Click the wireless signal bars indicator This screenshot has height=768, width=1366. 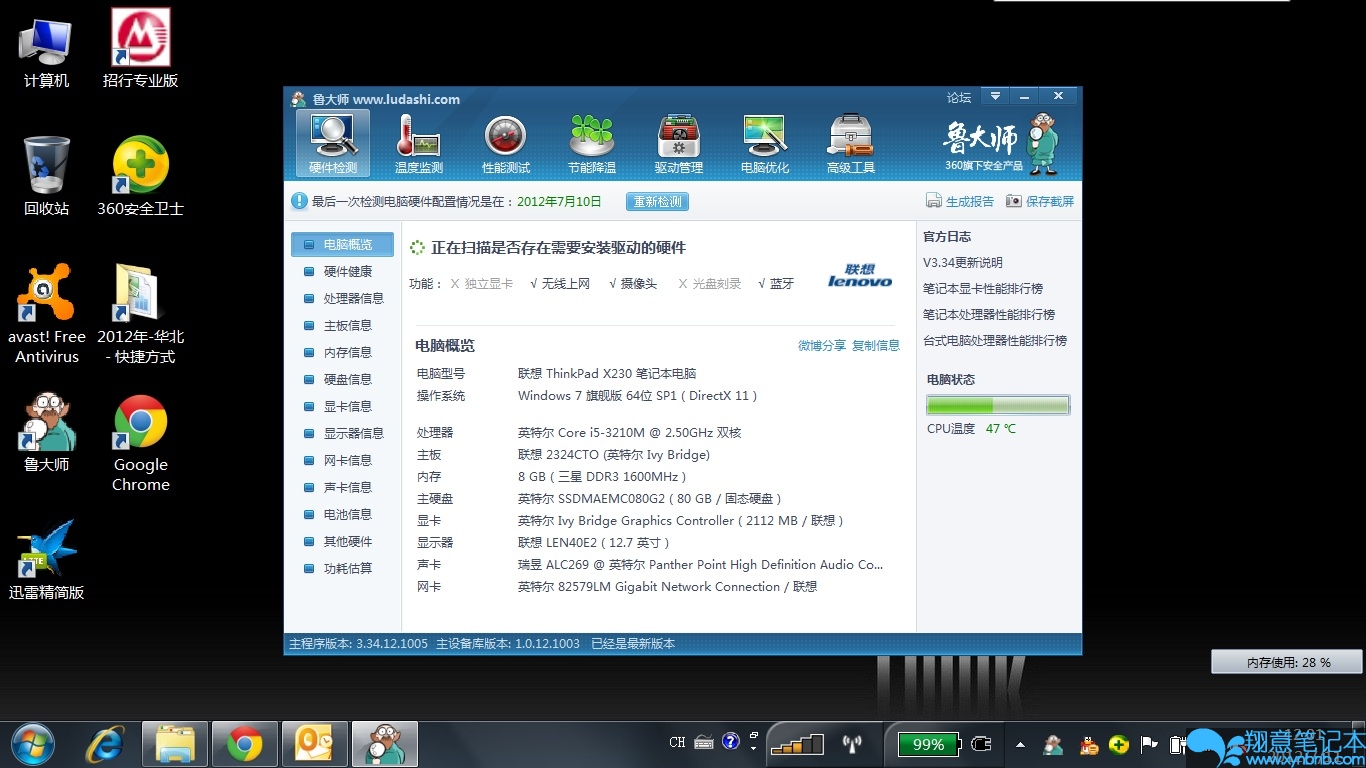pyautogui.click(x=797, y=744)
